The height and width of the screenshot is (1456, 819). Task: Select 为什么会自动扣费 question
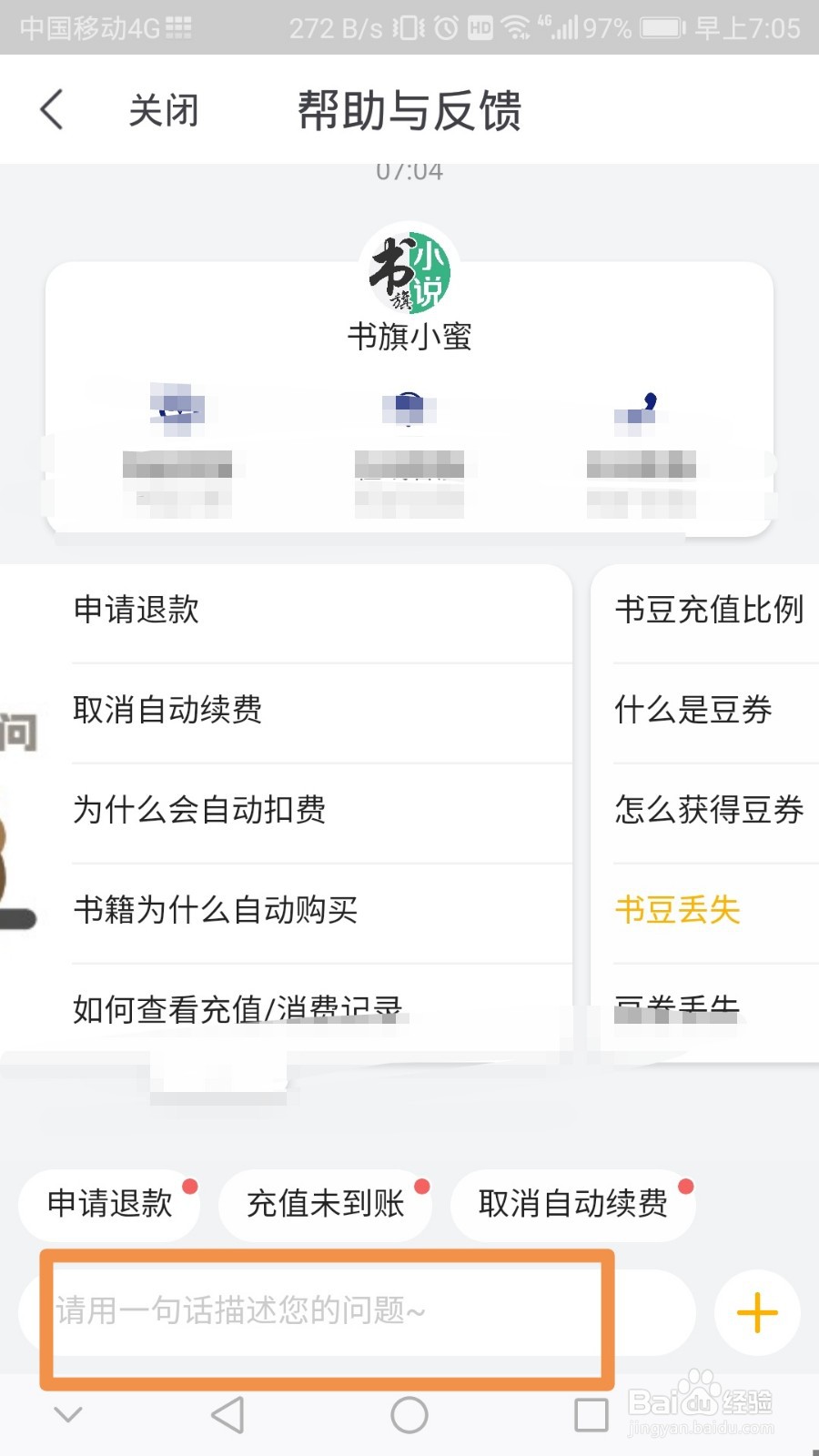pyautogui.click(x=199, y=810)
